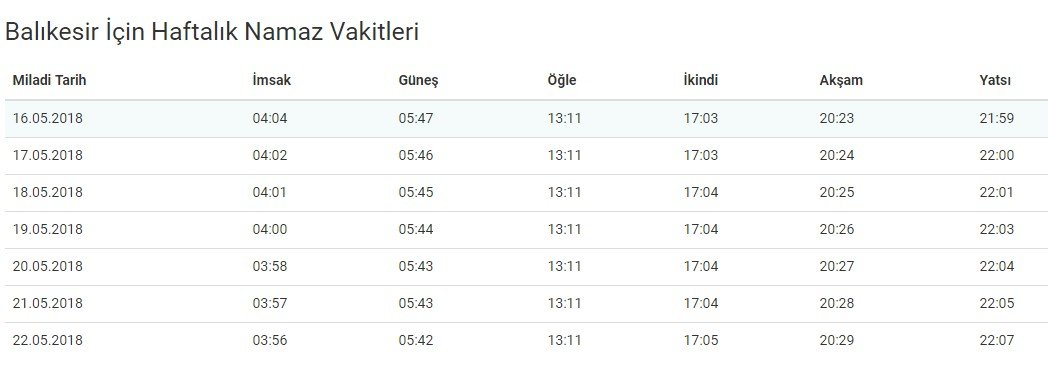
Task: Click İkindi time 17:05
Action: pos(700,341)
